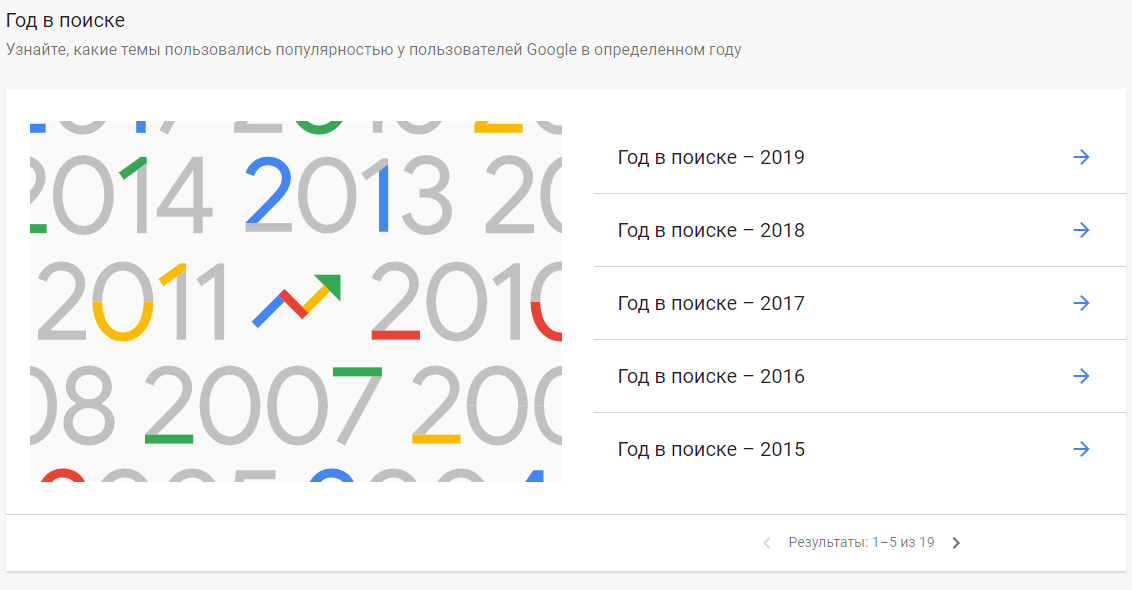Click the subtitle text mentioning Google
1132x590 pixels.
(373, 50)
